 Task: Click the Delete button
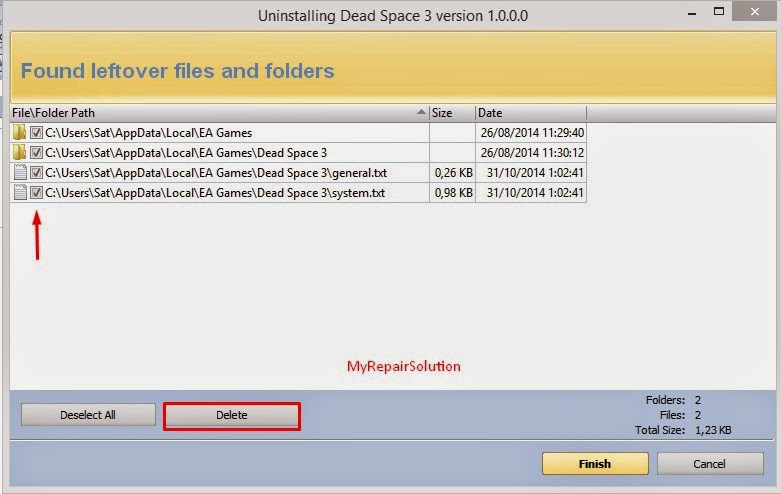pos(232,415)
